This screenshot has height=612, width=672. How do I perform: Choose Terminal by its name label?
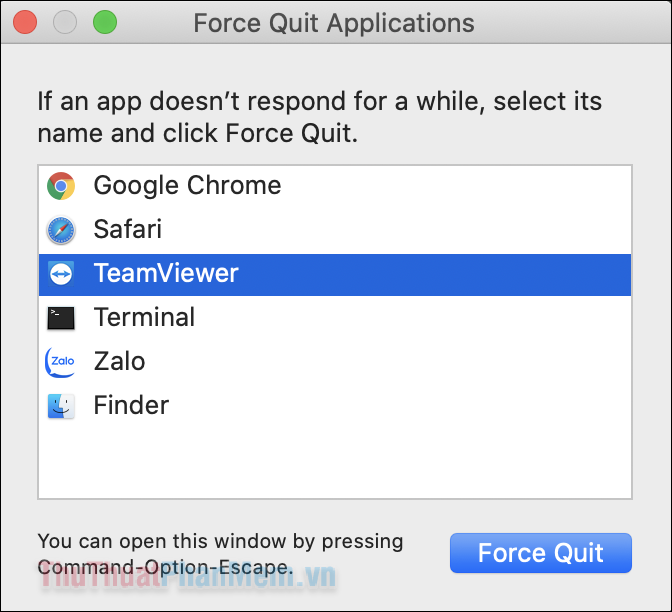tap(144, 318)
